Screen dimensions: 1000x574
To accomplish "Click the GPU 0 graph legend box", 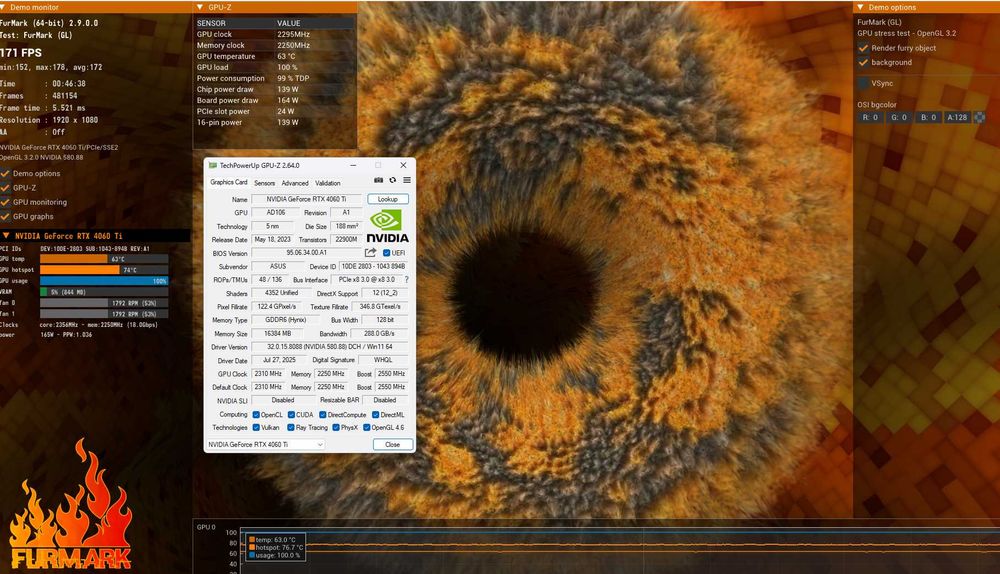I will tap(274, 547).
